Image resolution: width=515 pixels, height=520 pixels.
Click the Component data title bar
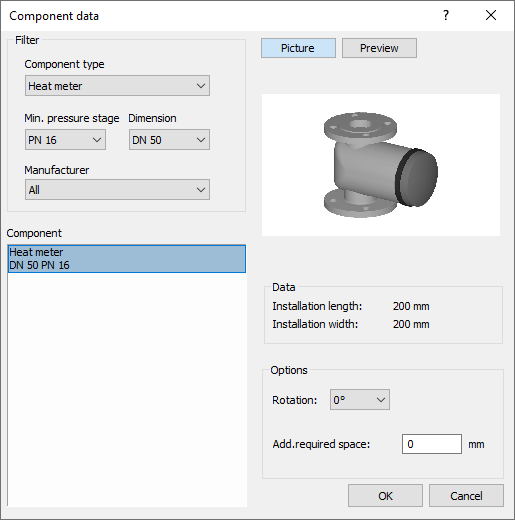click(220, 16)
